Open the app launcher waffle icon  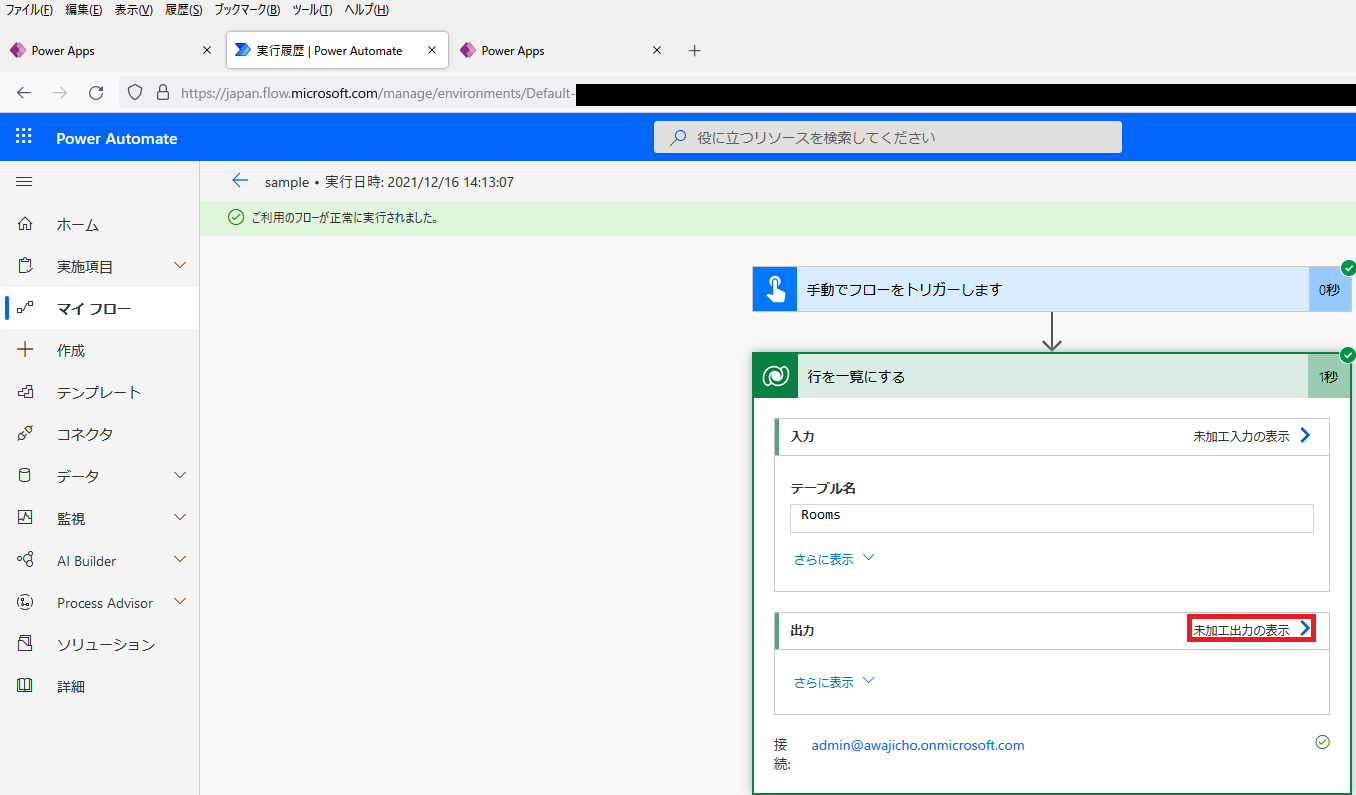click(x=24, y=138)
